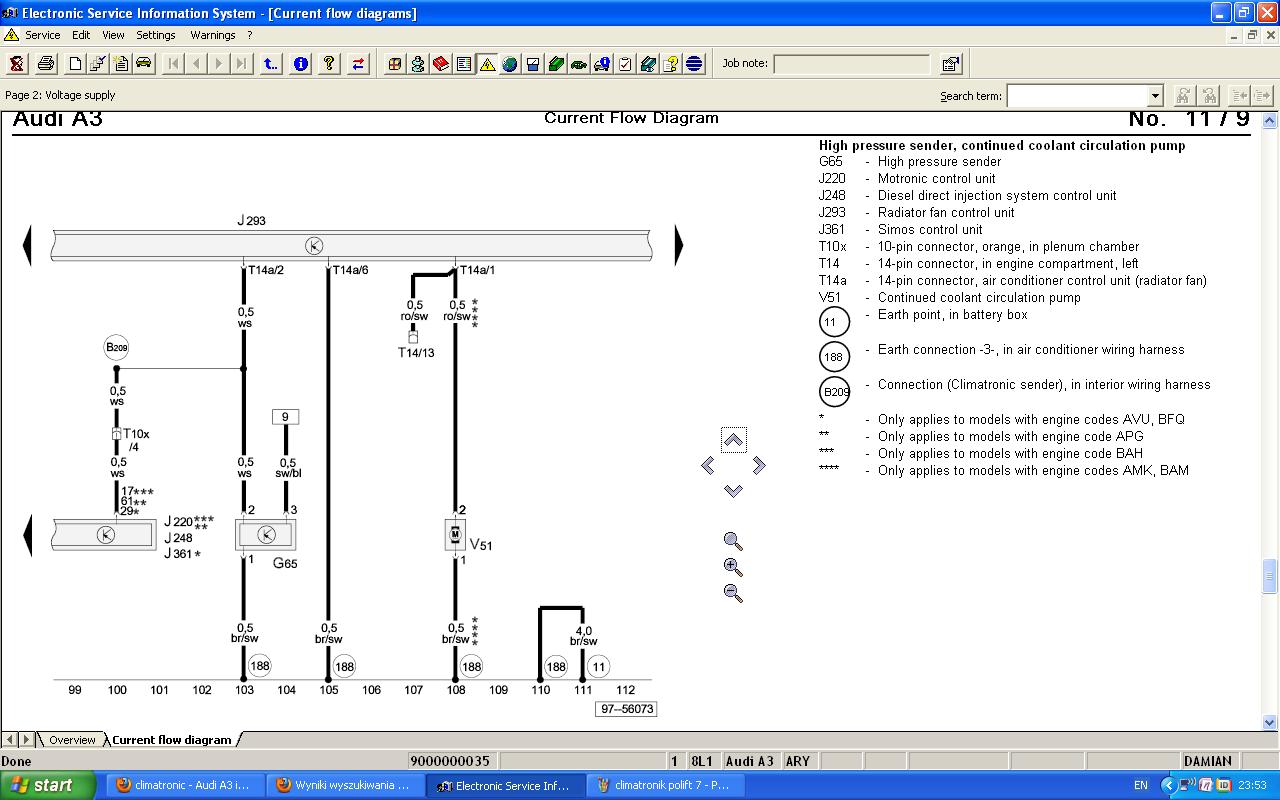Viewport: 1280px width, 800px height.
Task: Click the clipboard with red check icon
Action: click(625, 64)
